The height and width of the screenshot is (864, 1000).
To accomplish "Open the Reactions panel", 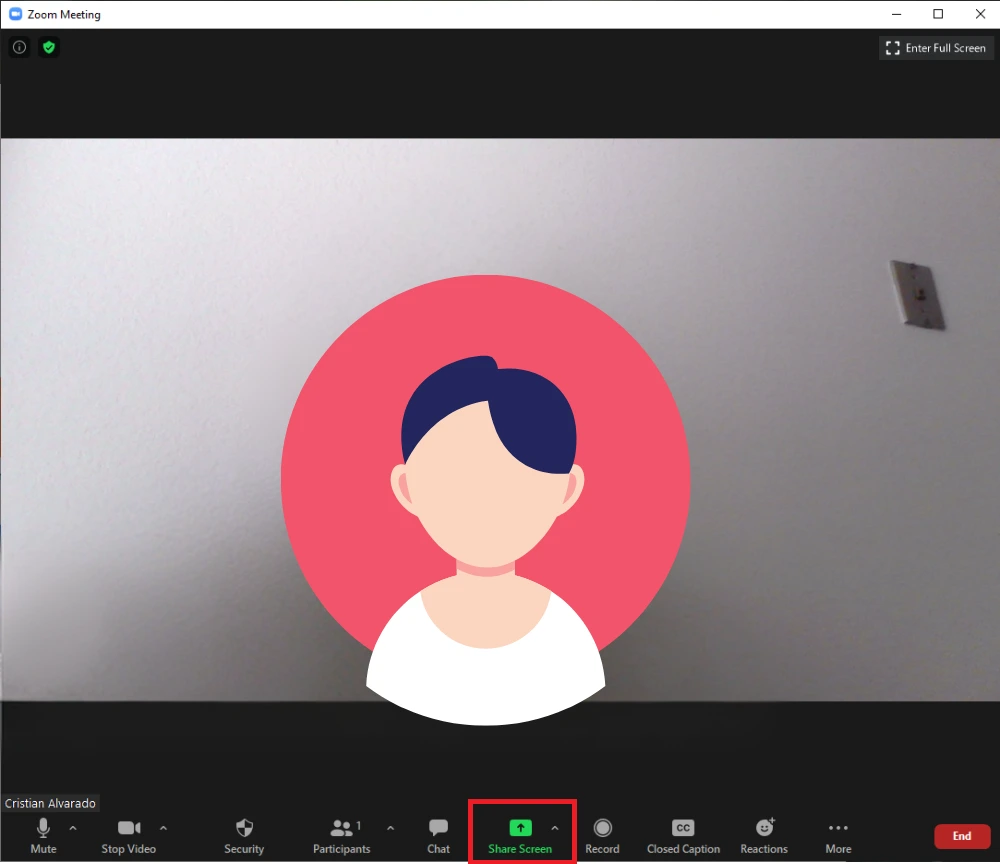I will [x=763, y=835].
